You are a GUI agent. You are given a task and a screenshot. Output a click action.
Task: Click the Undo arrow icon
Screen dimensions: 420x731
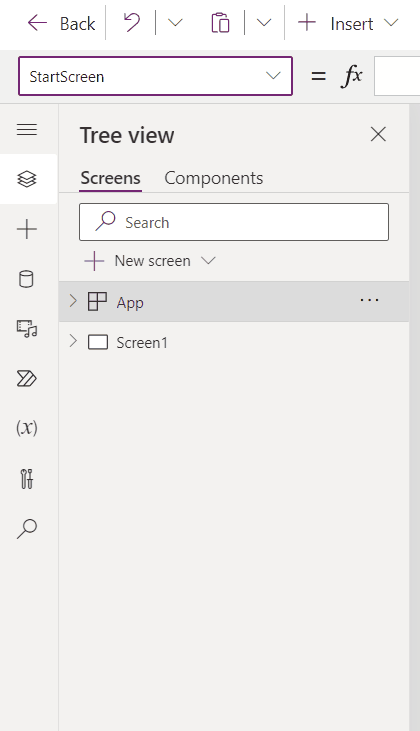pyautogui.click(x=131, y=22)
